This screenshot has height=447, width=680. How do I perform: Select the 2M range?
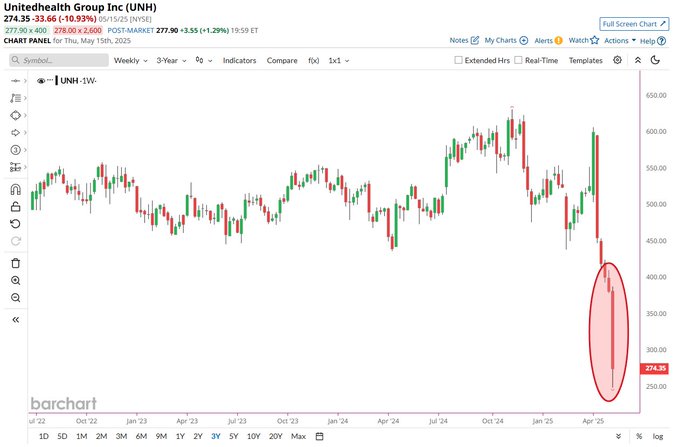(x=101, y=436)
